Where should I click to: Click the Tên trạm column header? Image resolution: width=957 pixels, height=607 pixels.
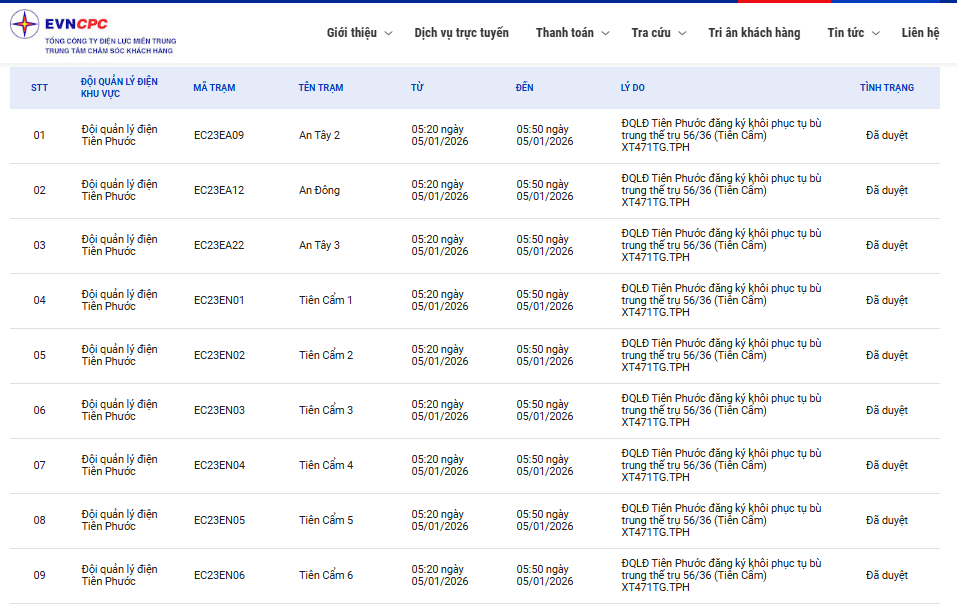coord(320,88)
